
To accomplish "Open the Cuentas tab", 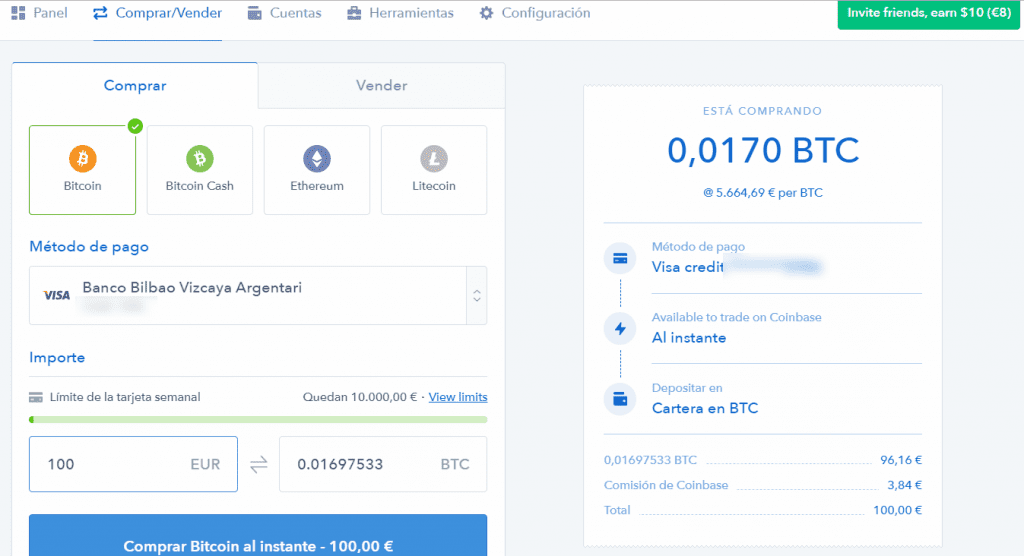I will coord(284,13).
